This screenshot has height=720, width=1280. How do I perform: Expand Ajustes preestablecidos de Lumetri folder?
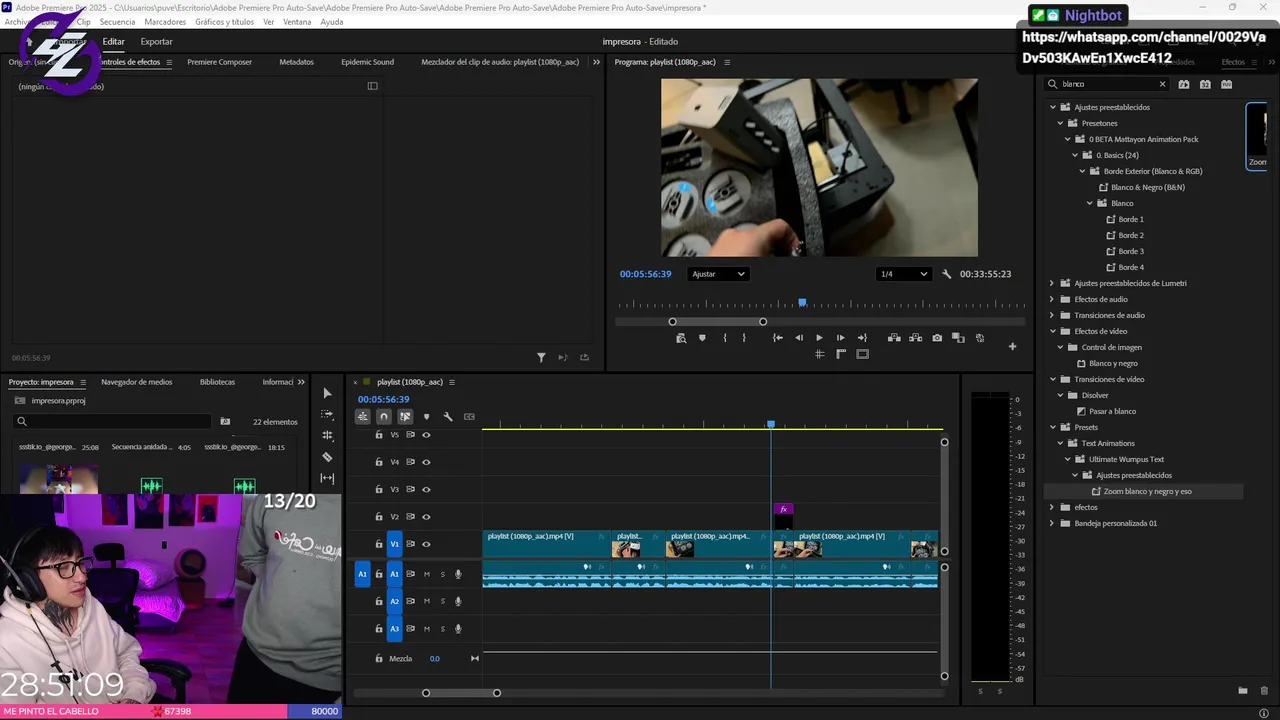coord(1052,283)
